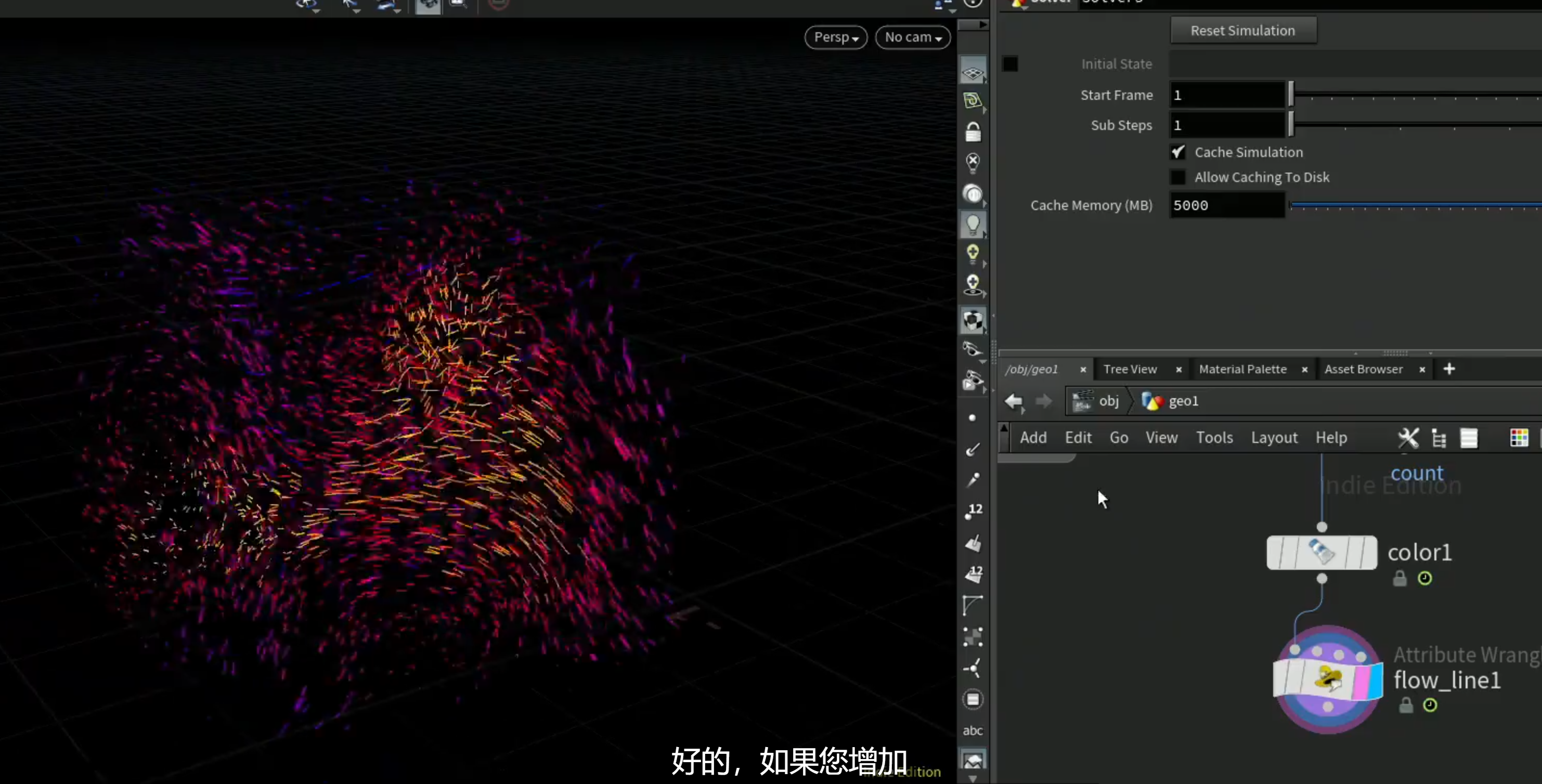1542x784 pixels.
Task: Switch to the Tree View tab
Action: coord(1130,369)
